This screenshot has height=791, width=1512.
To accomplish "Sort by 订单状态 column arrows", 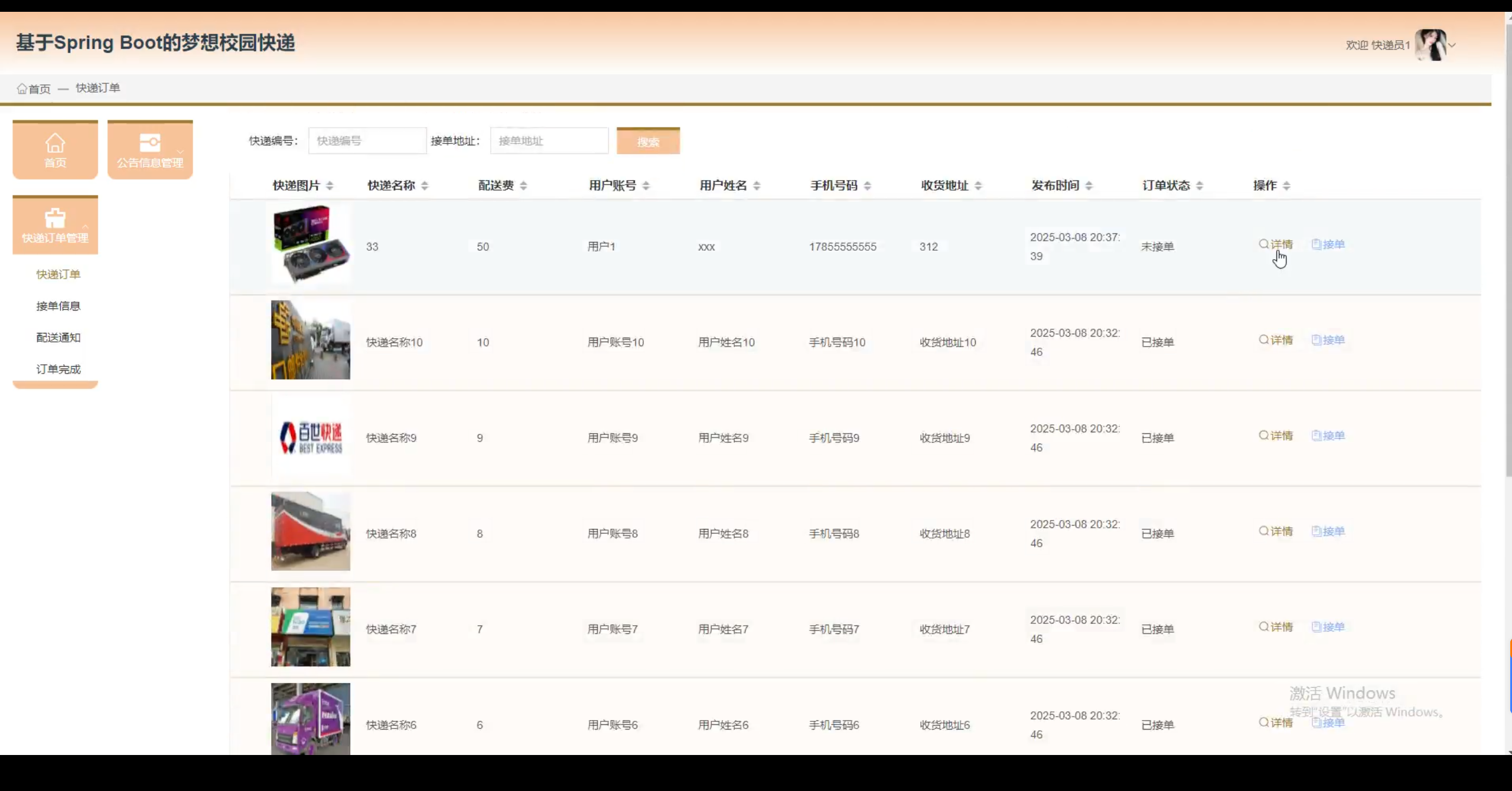I will pos(1199,186).
